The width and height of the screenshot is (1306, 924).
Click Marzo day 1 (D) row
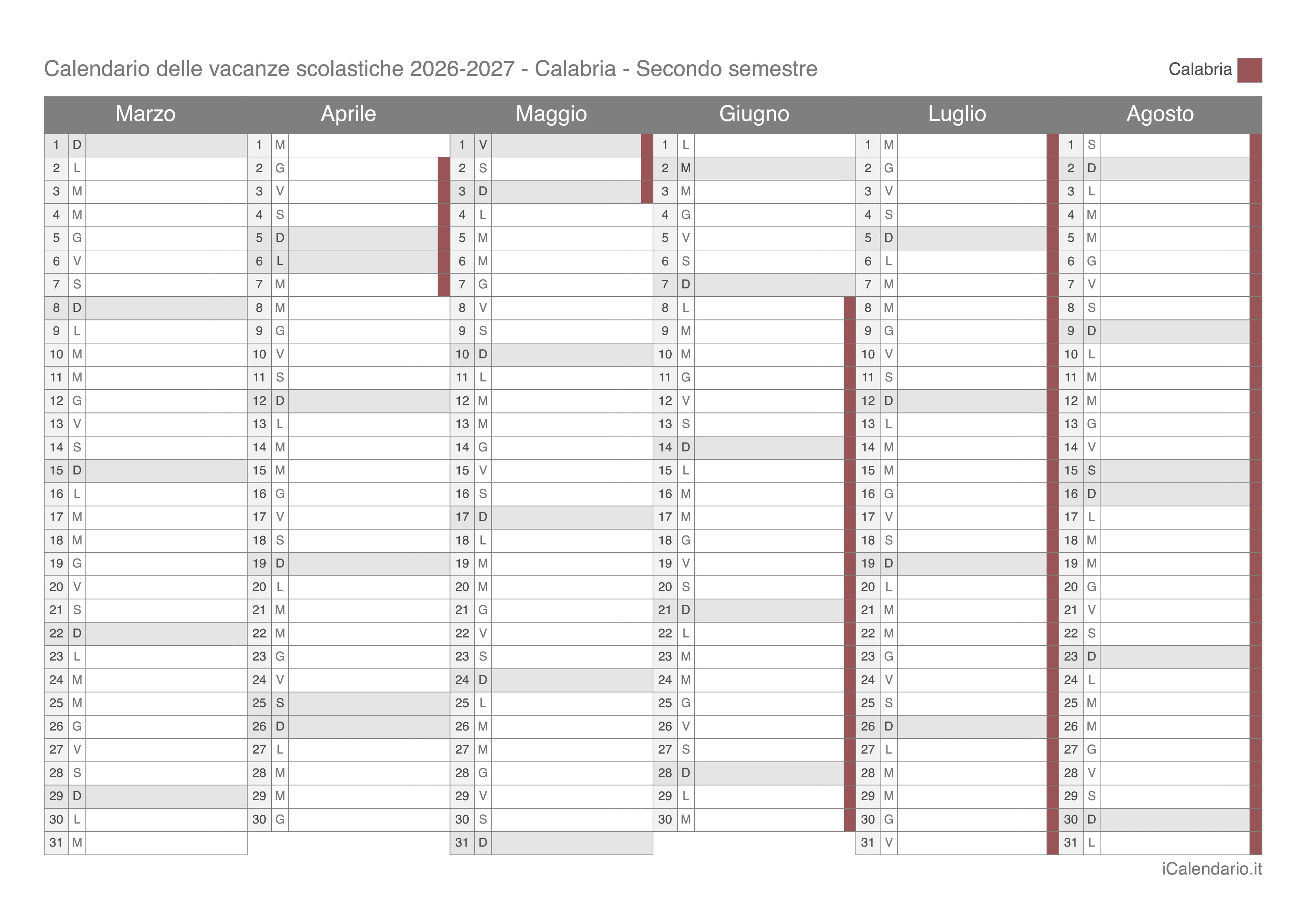click(146, 145)
